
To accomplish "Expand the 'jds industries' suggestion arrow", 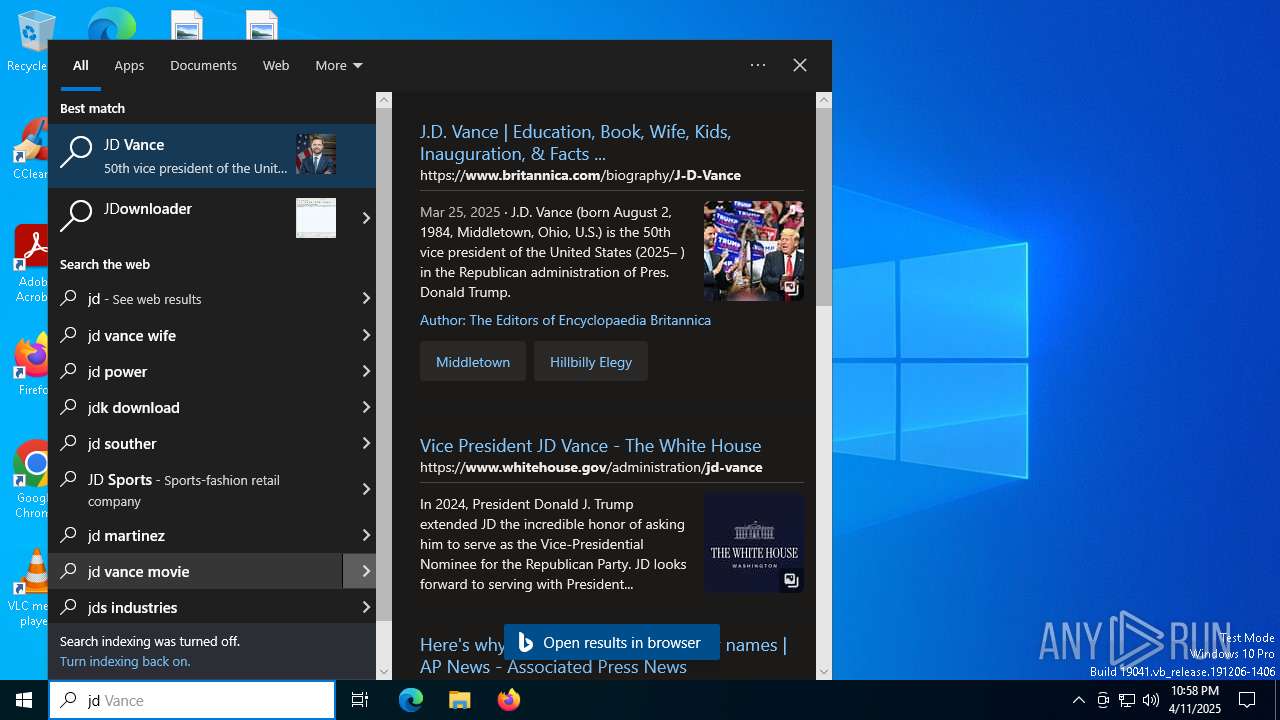I will tap(365, 607).
